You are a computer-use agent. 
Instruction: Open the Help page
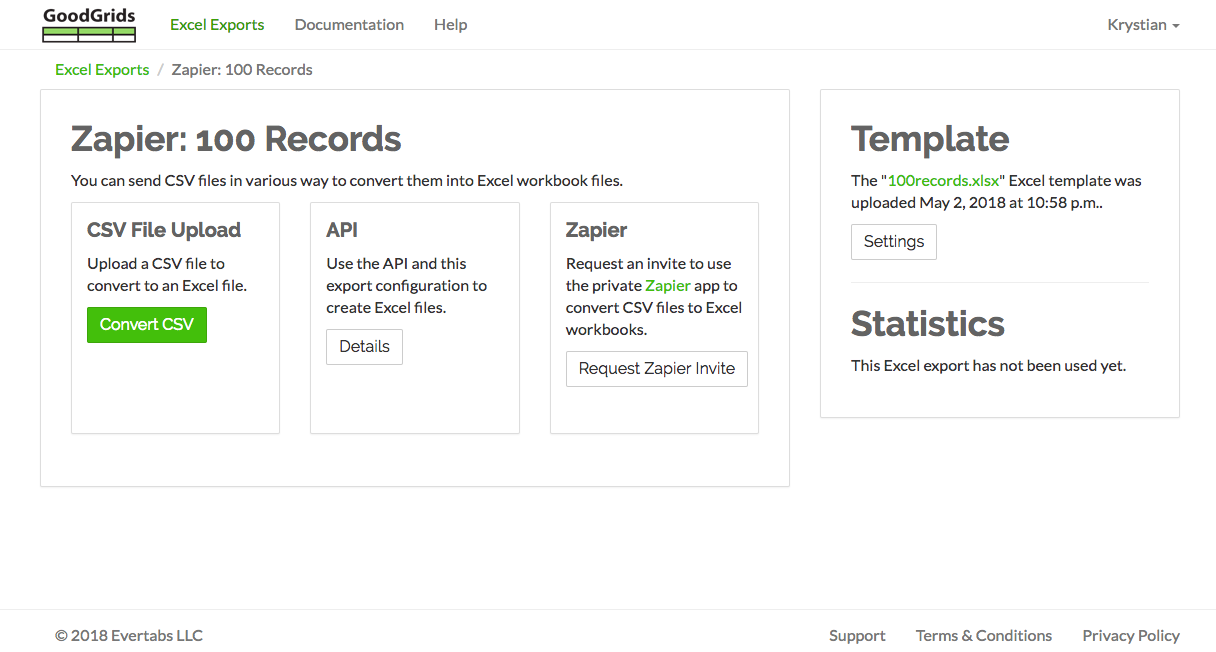450,25
